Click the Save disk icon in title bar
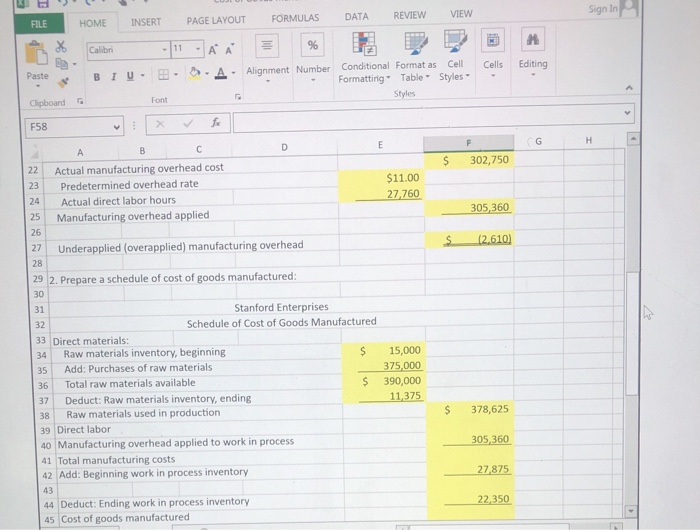700x530 pixels. click(42, 4)
